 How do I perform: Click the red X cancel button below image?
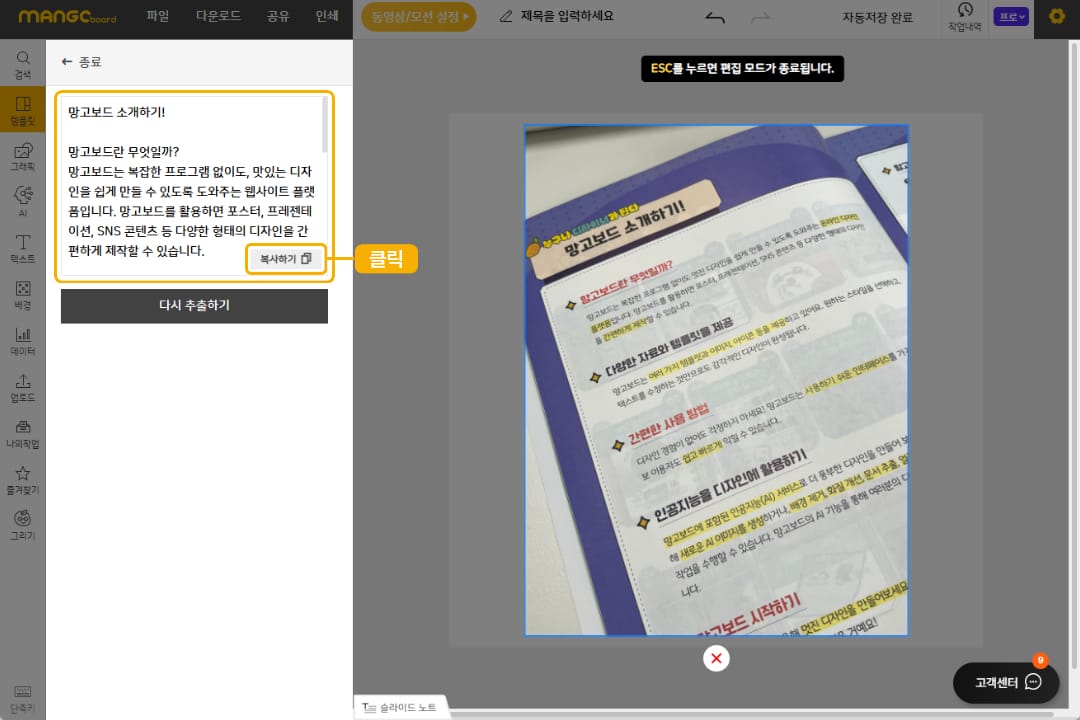716,658
